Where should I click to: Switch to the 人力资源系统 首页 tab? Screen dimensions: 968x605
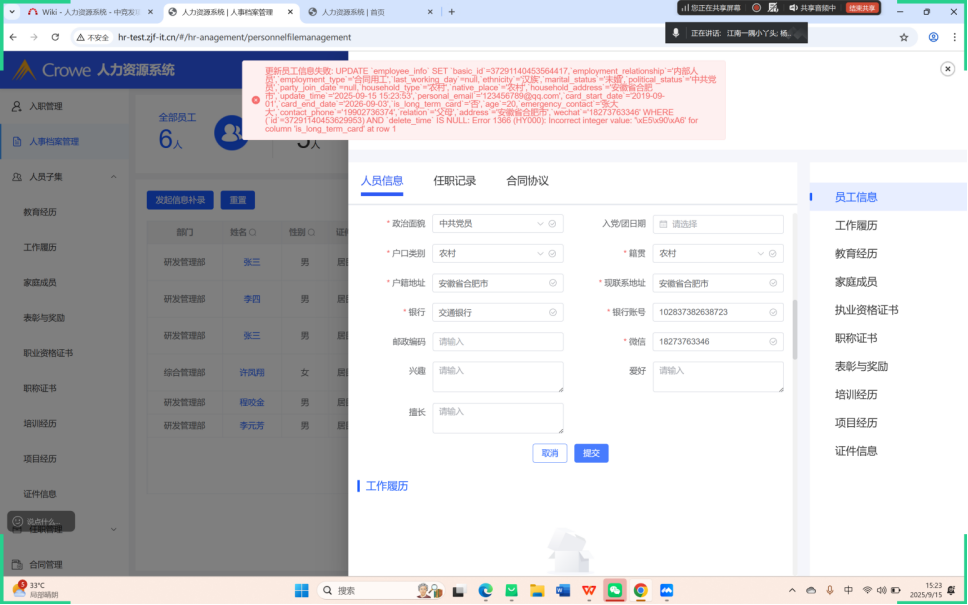pyautogui.click(x=370, y=12)
